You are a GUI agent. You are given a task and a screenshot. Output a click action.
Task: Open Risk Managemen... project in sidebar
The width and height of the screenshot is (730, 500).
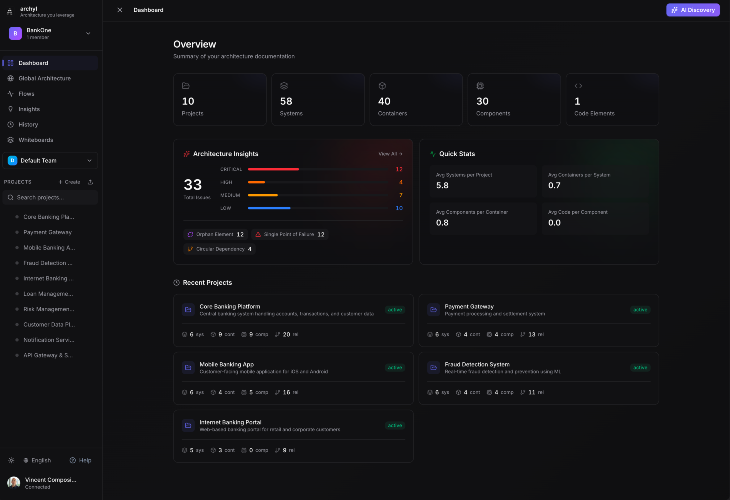(49, 309)
